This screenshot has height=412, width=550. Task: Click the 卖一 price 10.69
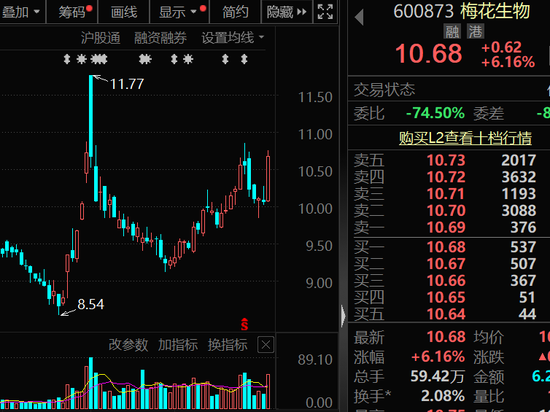point(446,228)
